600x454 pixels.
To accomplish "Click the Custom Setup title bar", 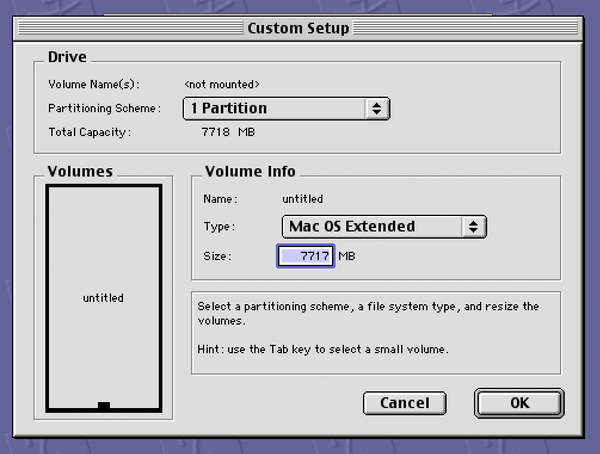I will pos(298,28).
